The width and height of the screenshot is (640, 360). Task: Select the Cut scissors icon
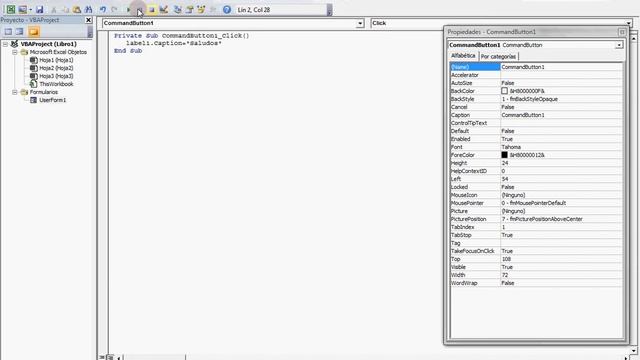coord(53,9)
